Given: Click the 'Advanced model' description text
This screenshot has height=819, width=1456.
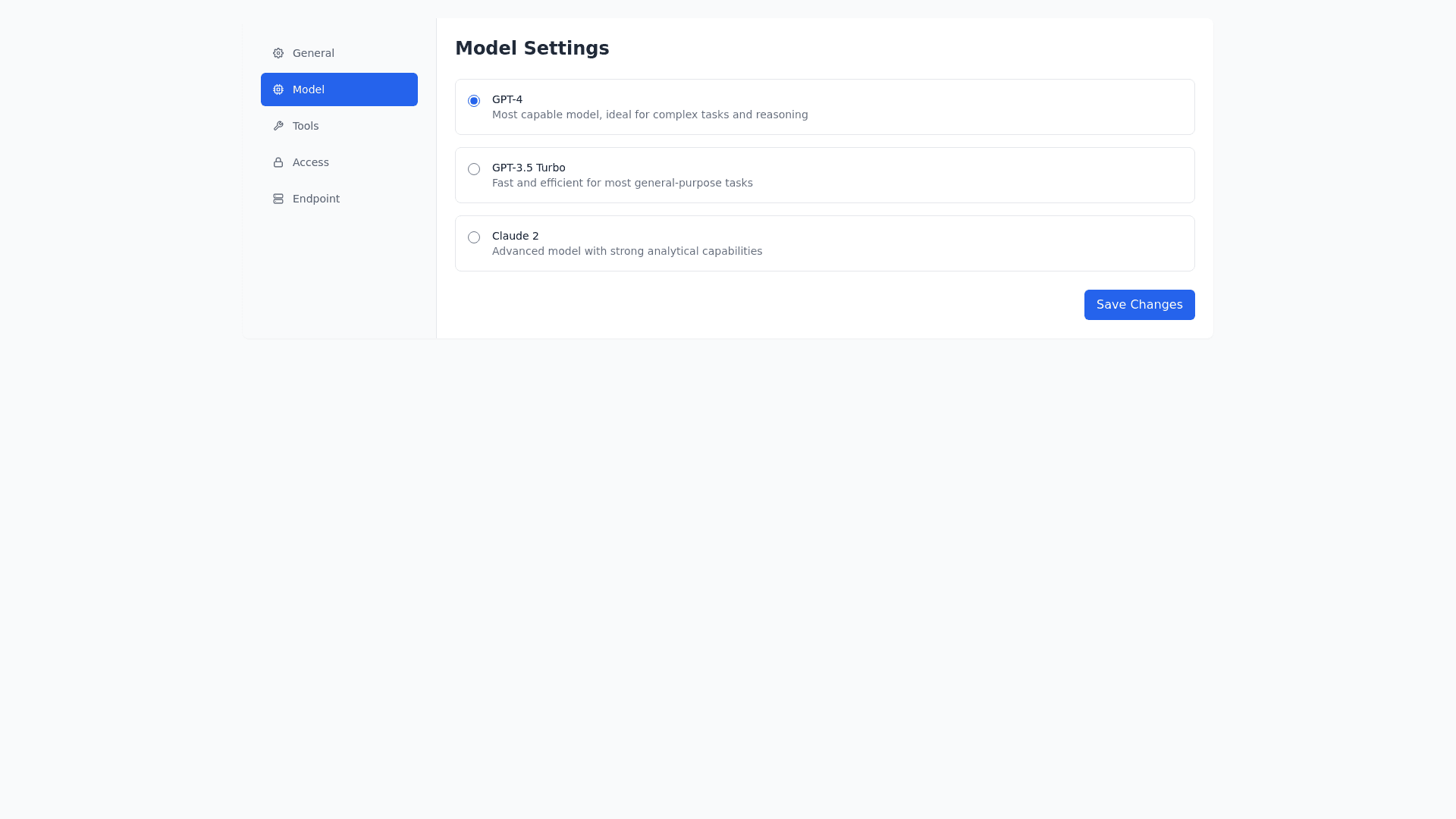Looking at the screenshot, I should [627, 251].
